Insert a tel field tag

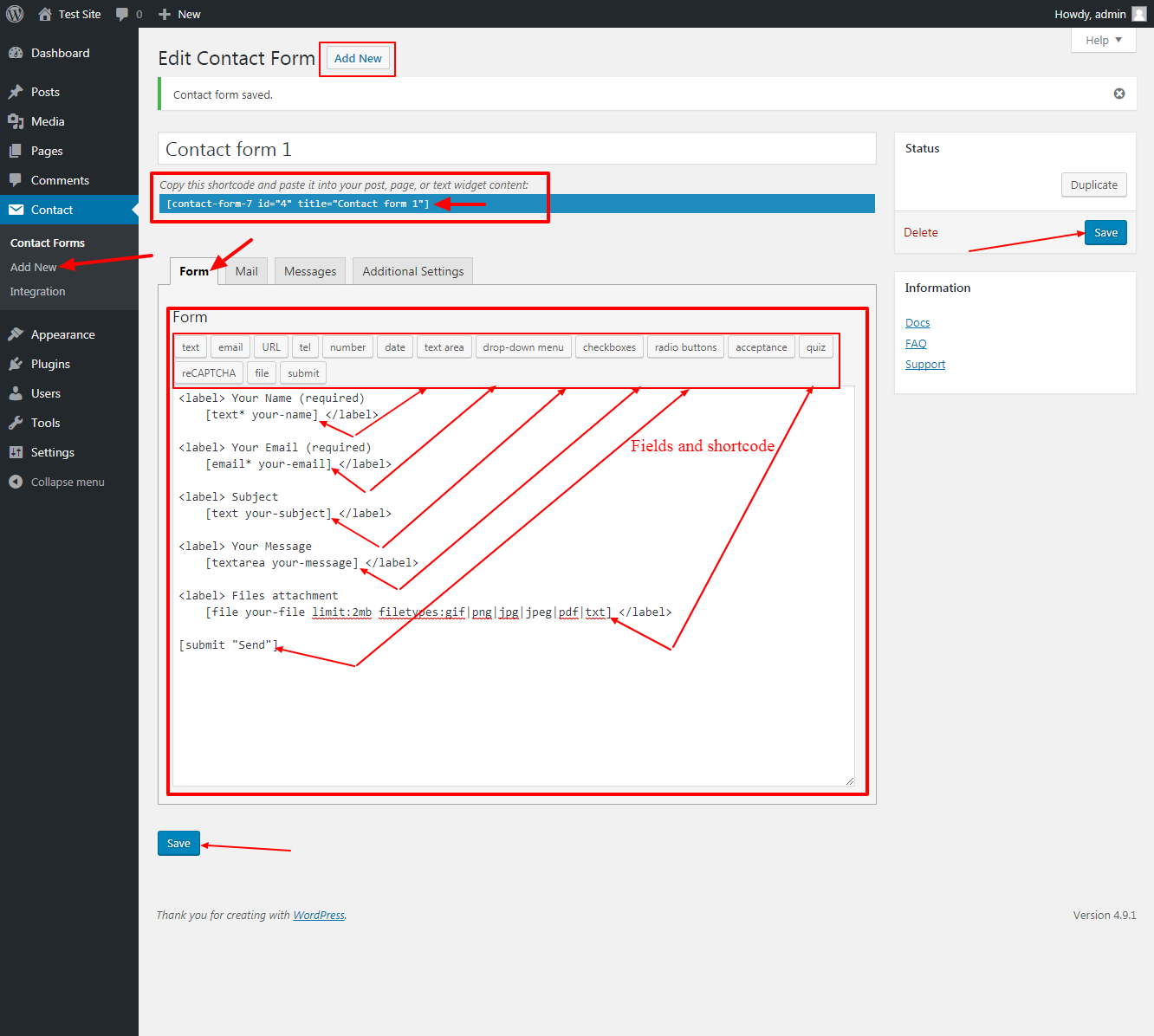(x=305, y=347)
